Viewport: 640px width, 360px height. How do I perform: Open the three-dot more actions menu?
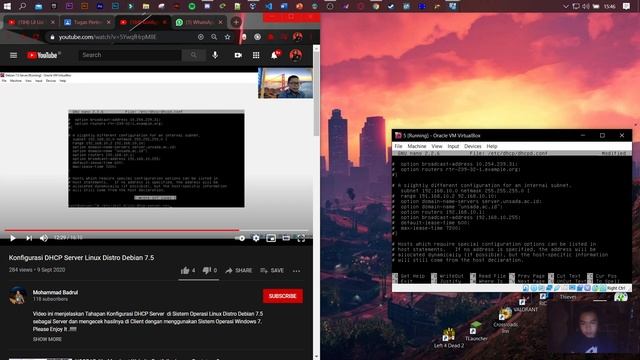[296, 271]
